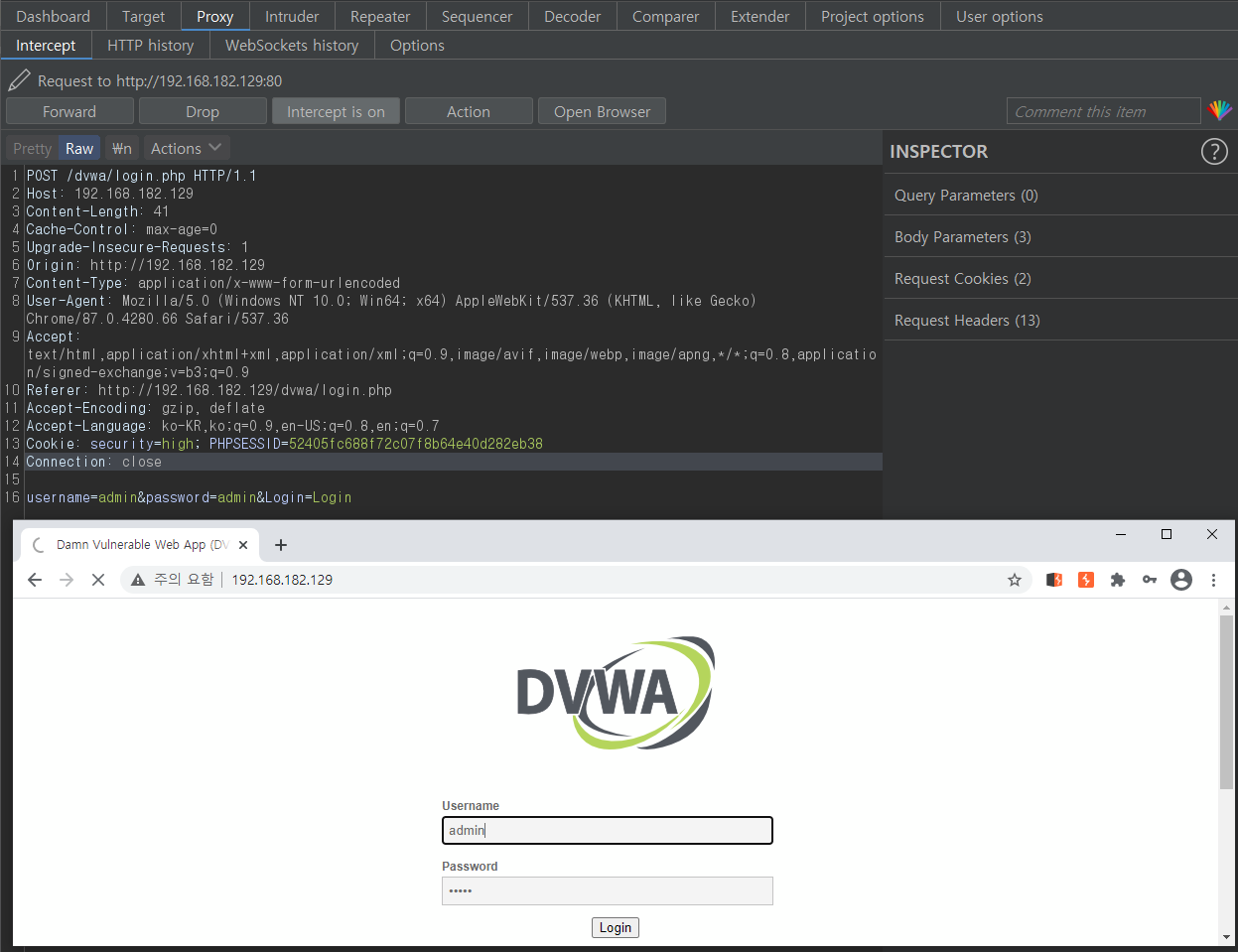Viewport: 1238px width, 952px height.
Task: Open the Dashboard tab
Action: tap(53, 16)
